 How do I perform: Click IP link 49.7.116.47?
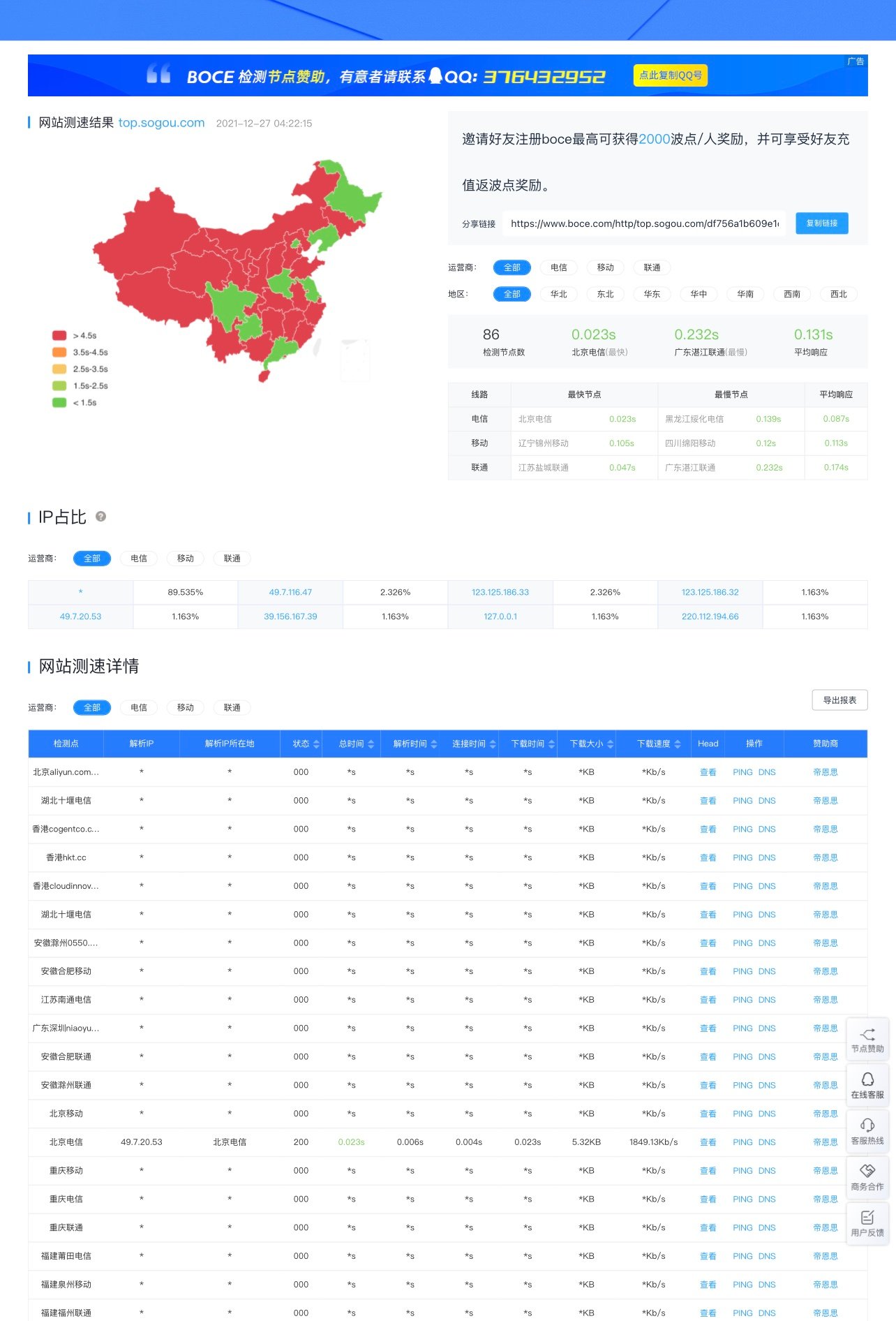click(290, 592)
